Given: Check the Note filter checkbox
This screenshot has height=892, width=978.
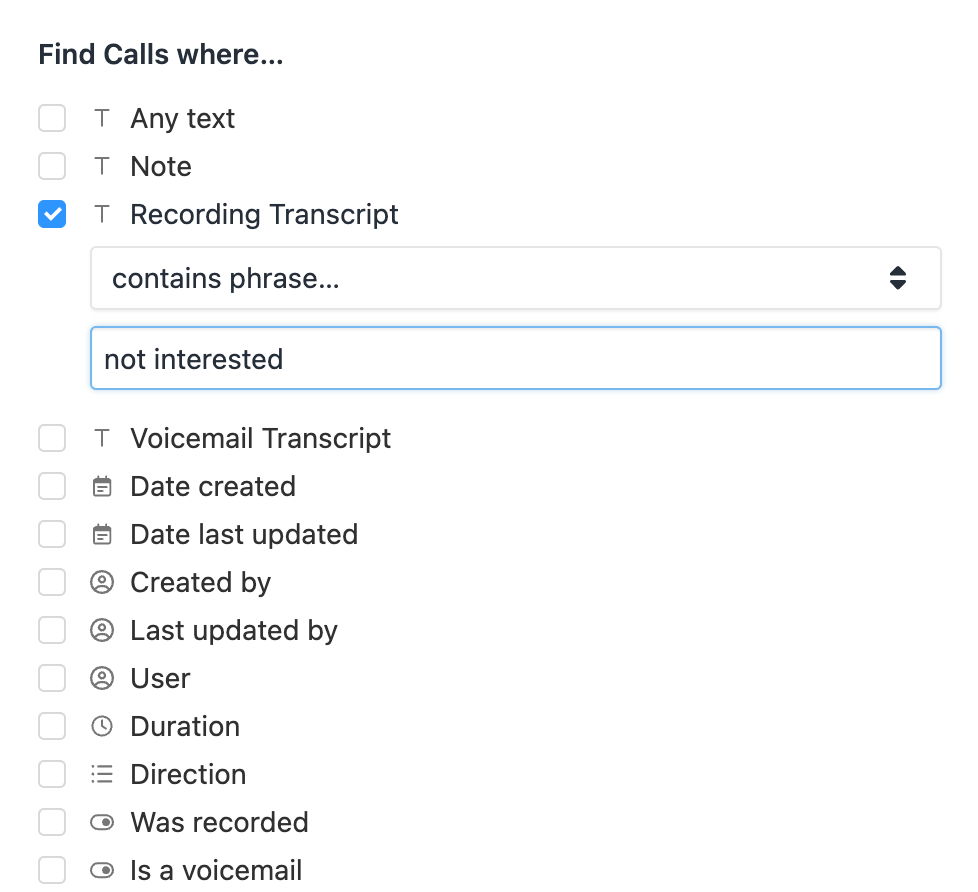Looking at the screenshot, I should pos(52,166).
